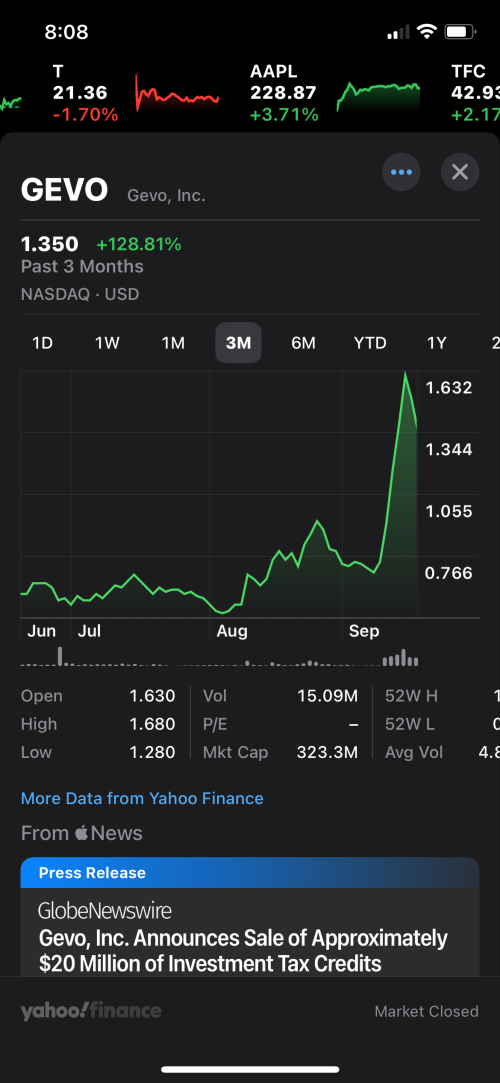This screenshot has height=1083, width=500.
Task: Tap the volume bars under the chart
Action: (x=220, y=656)
